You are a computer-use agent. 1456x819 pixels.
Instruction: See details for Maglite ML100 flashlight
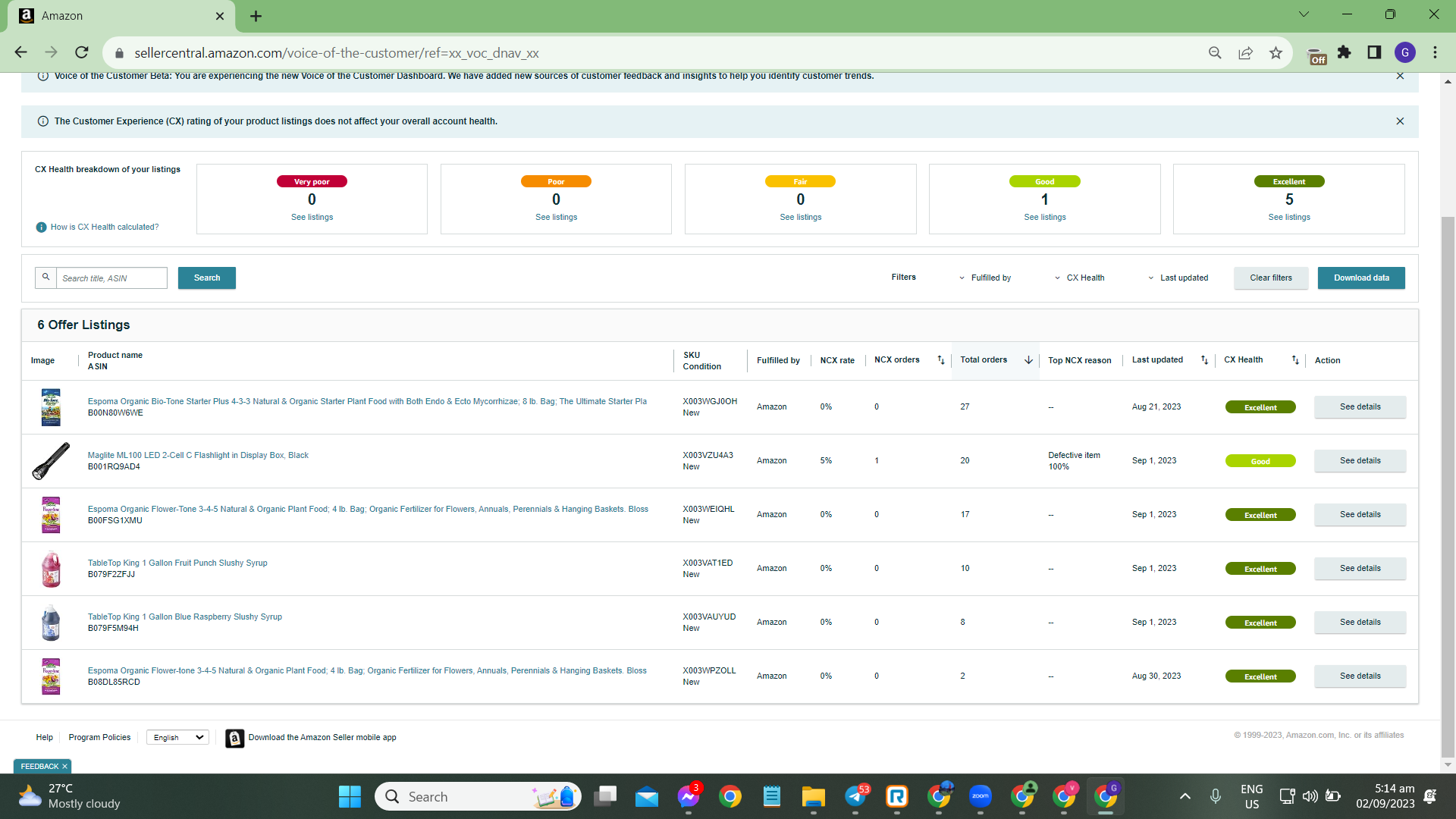click(x=1360, y=461)
